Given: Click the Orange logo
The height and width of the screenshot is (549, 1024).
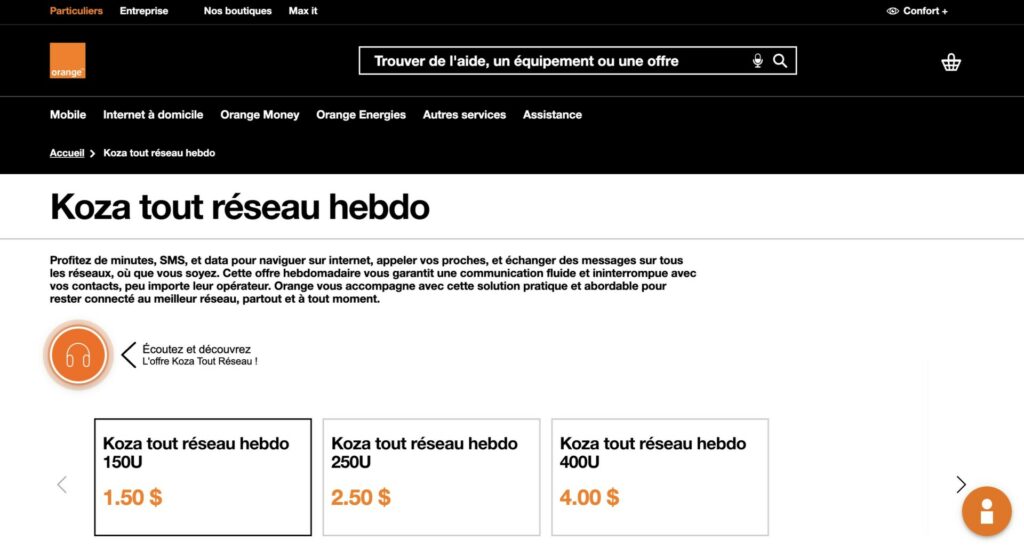Looking at the screenshot, I should tap(67, 61).
